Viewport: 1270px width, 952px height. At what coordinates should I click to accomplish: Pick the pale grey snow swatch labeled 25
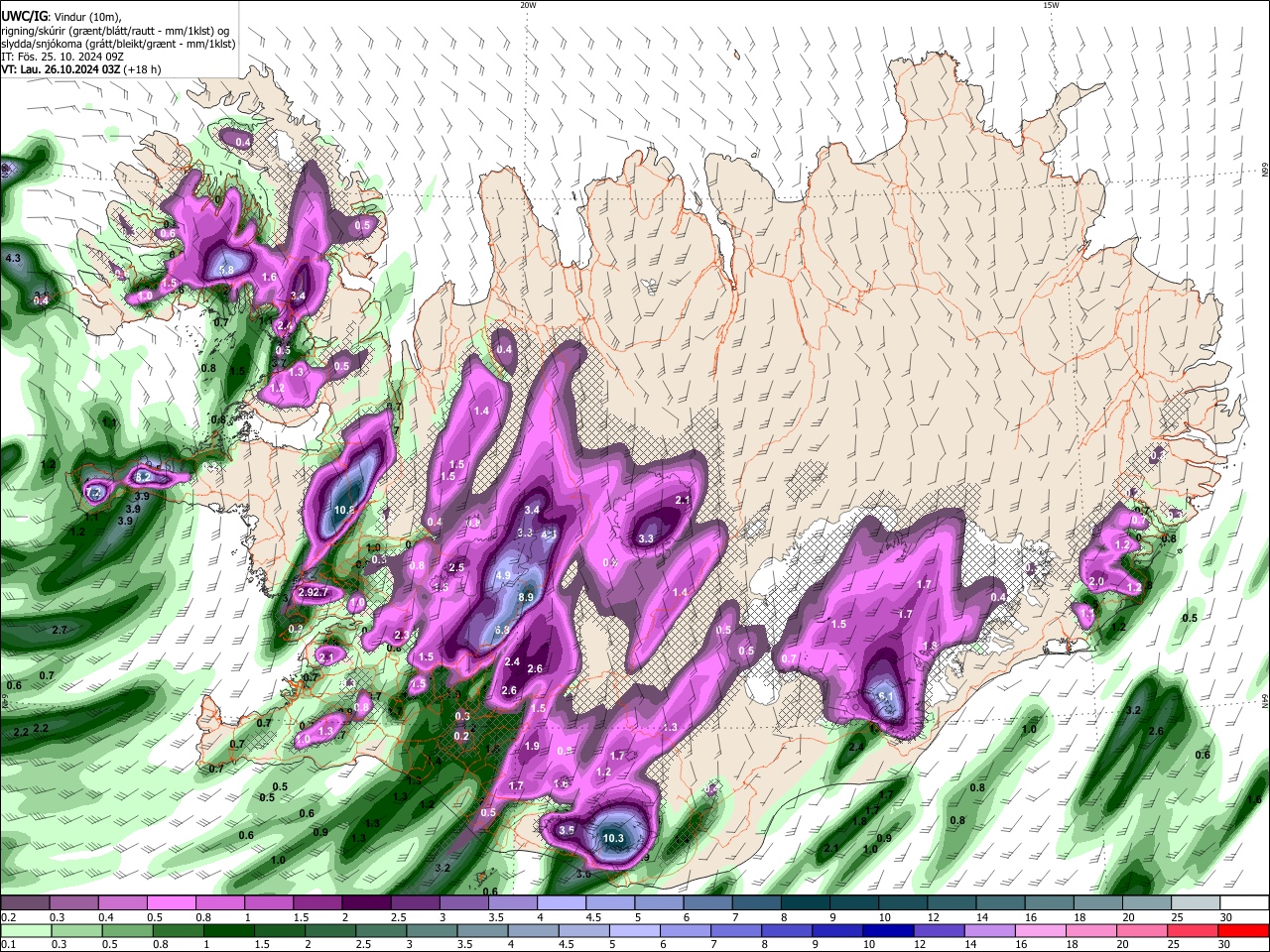tap(1197, 903)
